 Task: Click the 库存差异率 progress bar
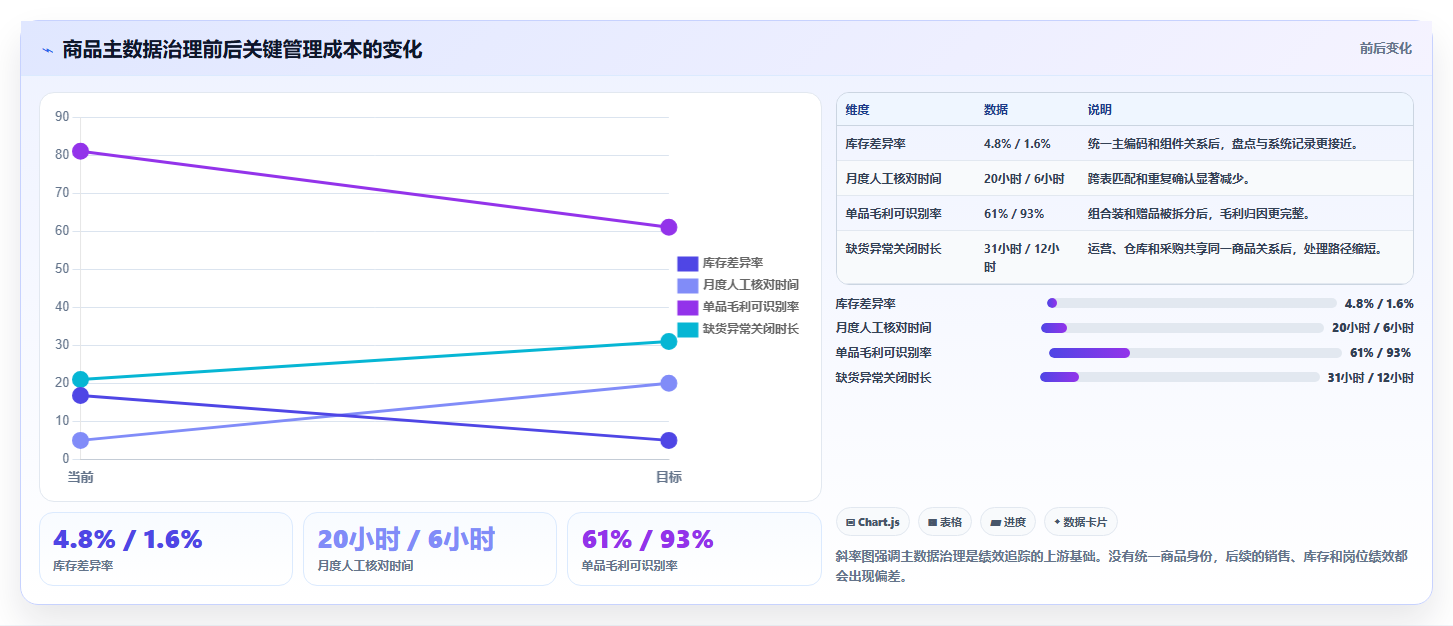pos(1191,303)
